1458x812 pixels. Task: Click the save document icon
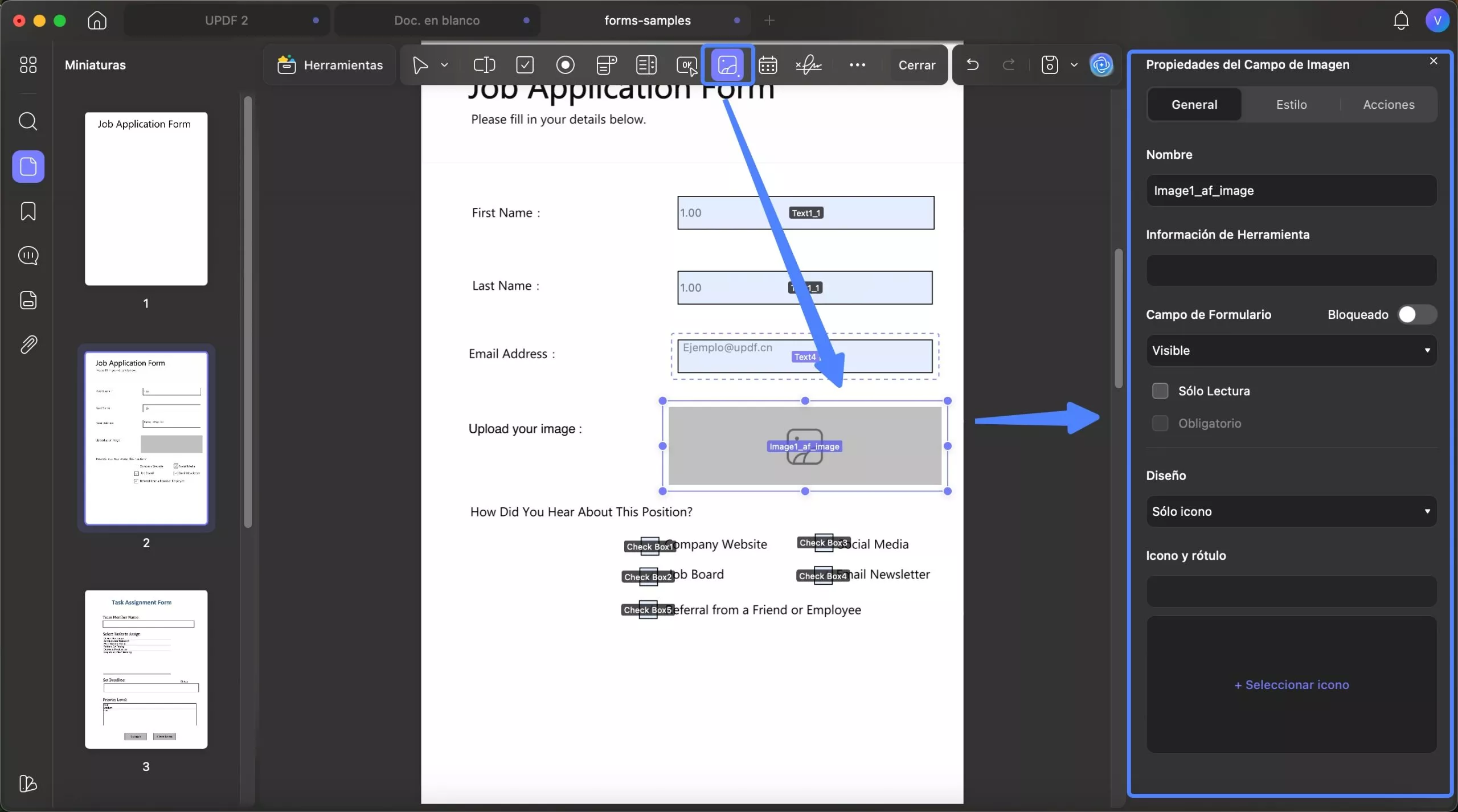1050,65
